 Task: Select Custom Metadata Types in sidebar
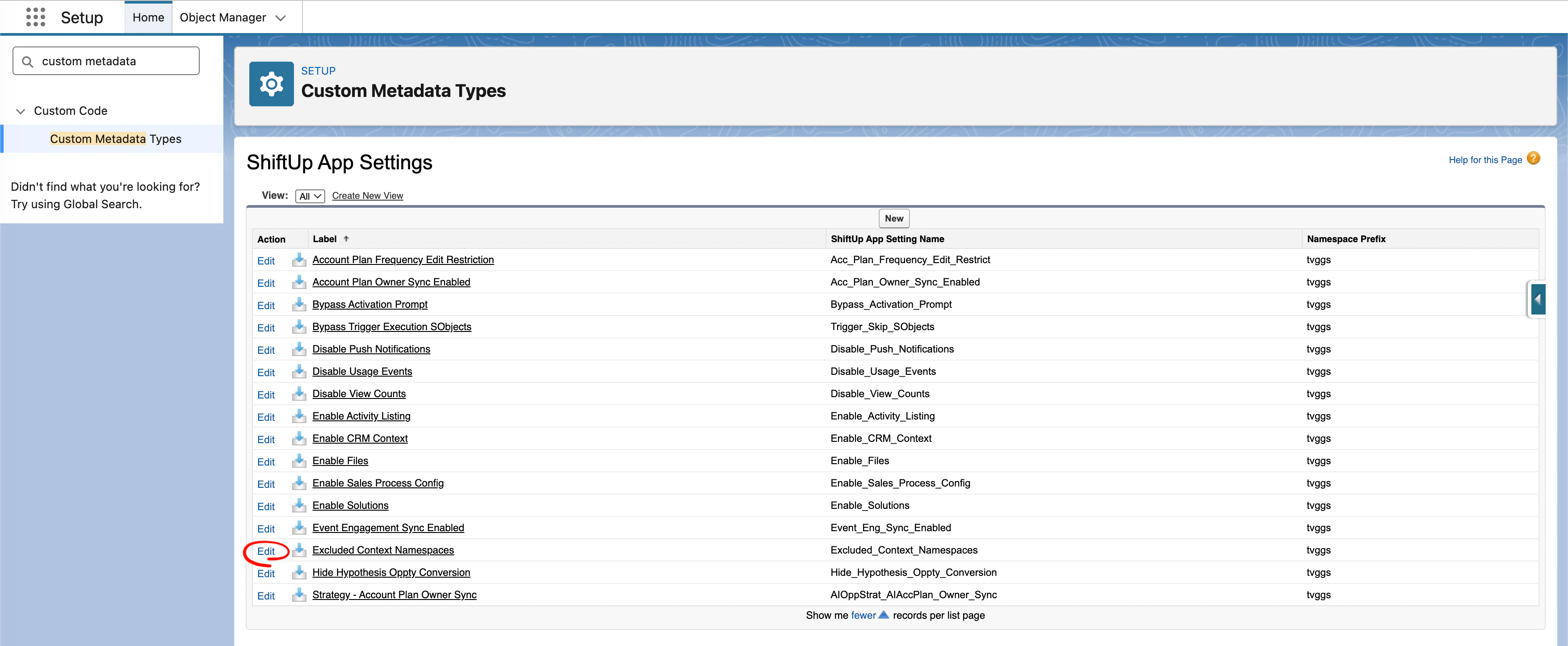(116, 139)
